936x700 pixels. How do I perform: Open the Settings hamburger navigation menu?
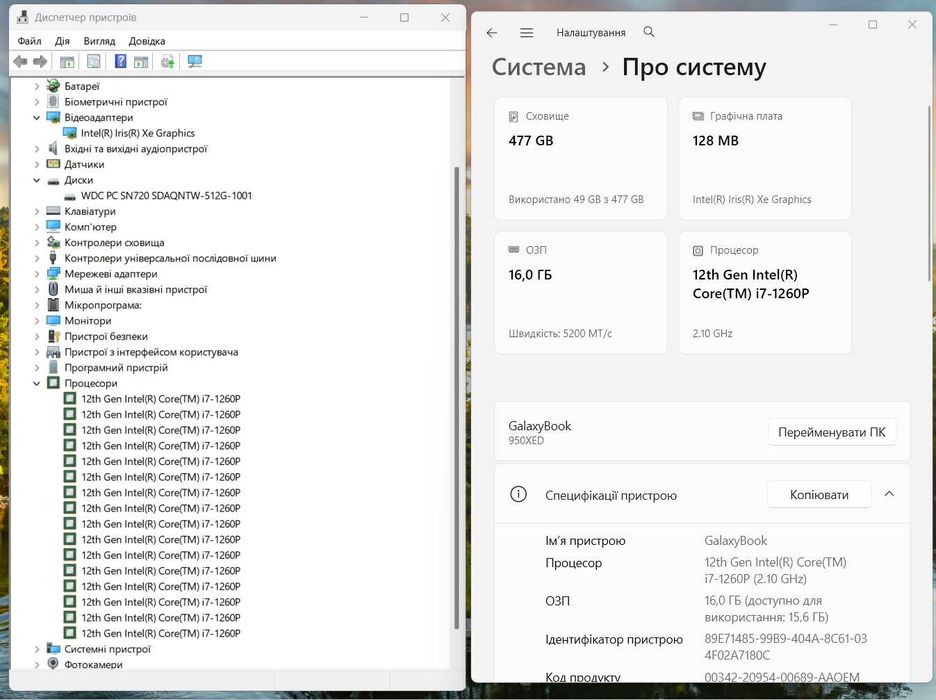pyautogui.click(x=526, y=33)
